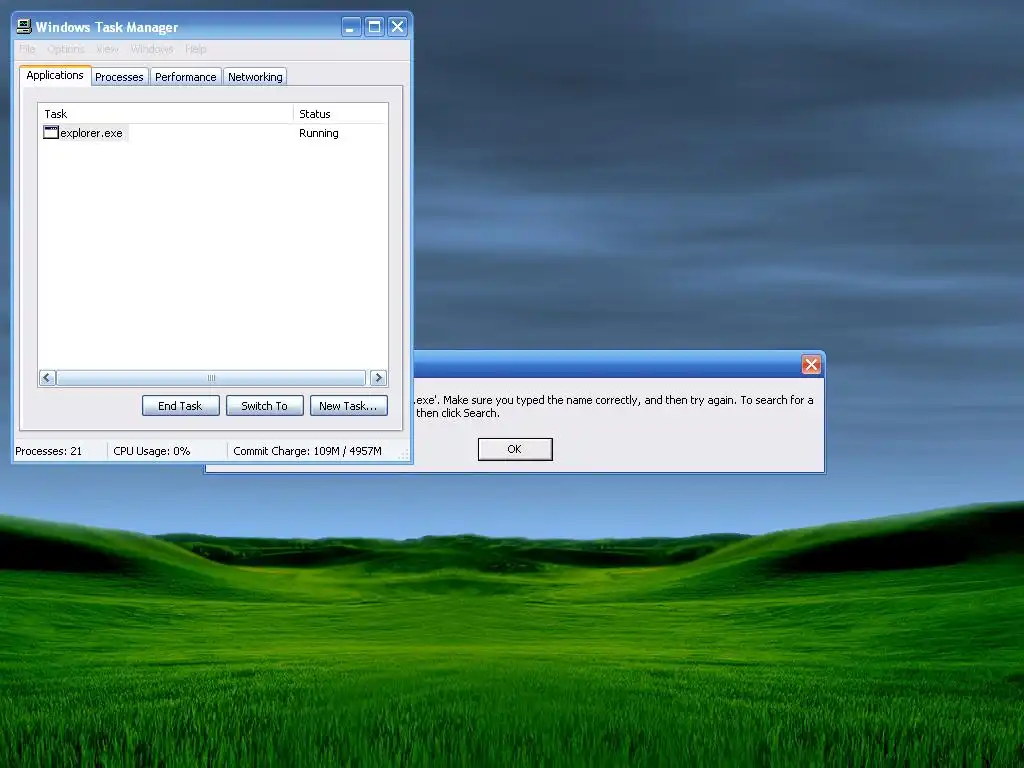Click the horizontal scrollbar thumb in task list
The image size is (1024, 768).
coord(211,377)
